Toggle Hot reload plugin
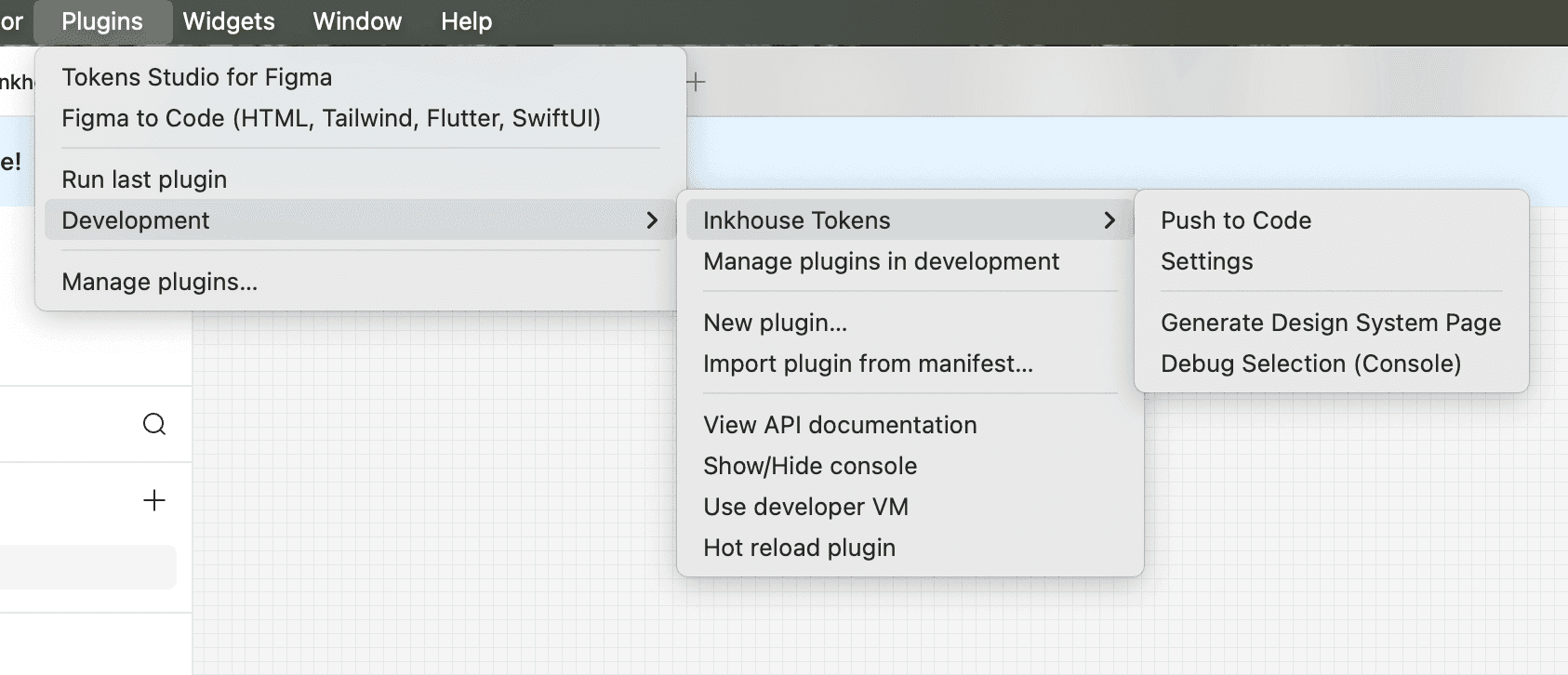The width and height of the screenshot is (1568, 675). 910,548
